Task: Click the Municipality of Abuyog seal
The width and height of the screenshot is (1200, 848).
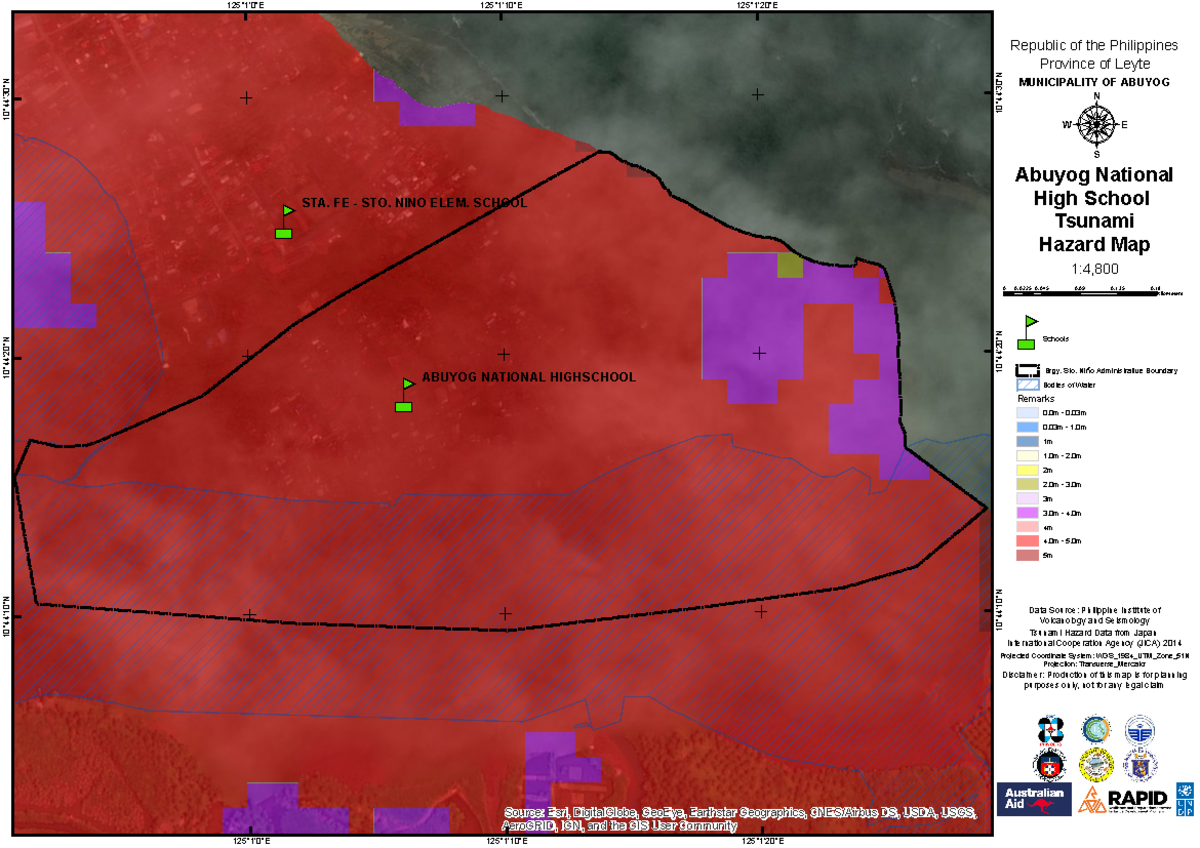Action: pyautogui.click(x=1096, y=765)
